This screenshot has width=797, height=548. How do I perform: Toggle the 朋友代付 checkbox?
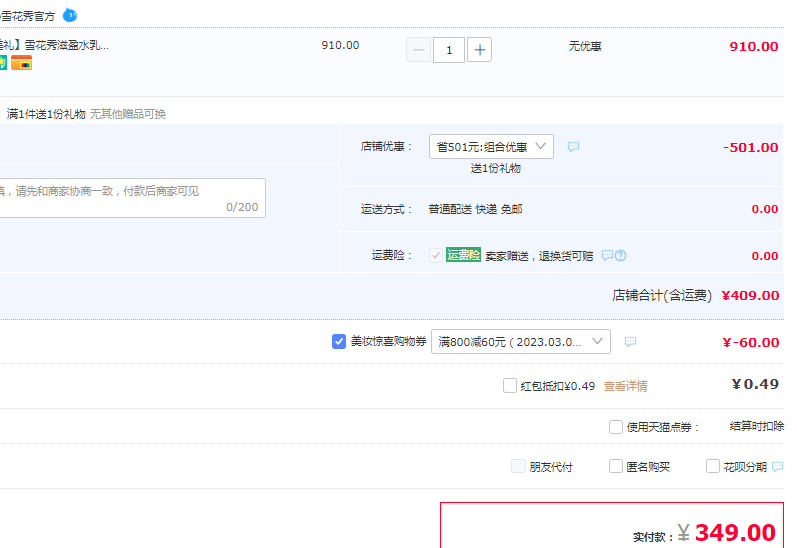[x=518, y=466]
